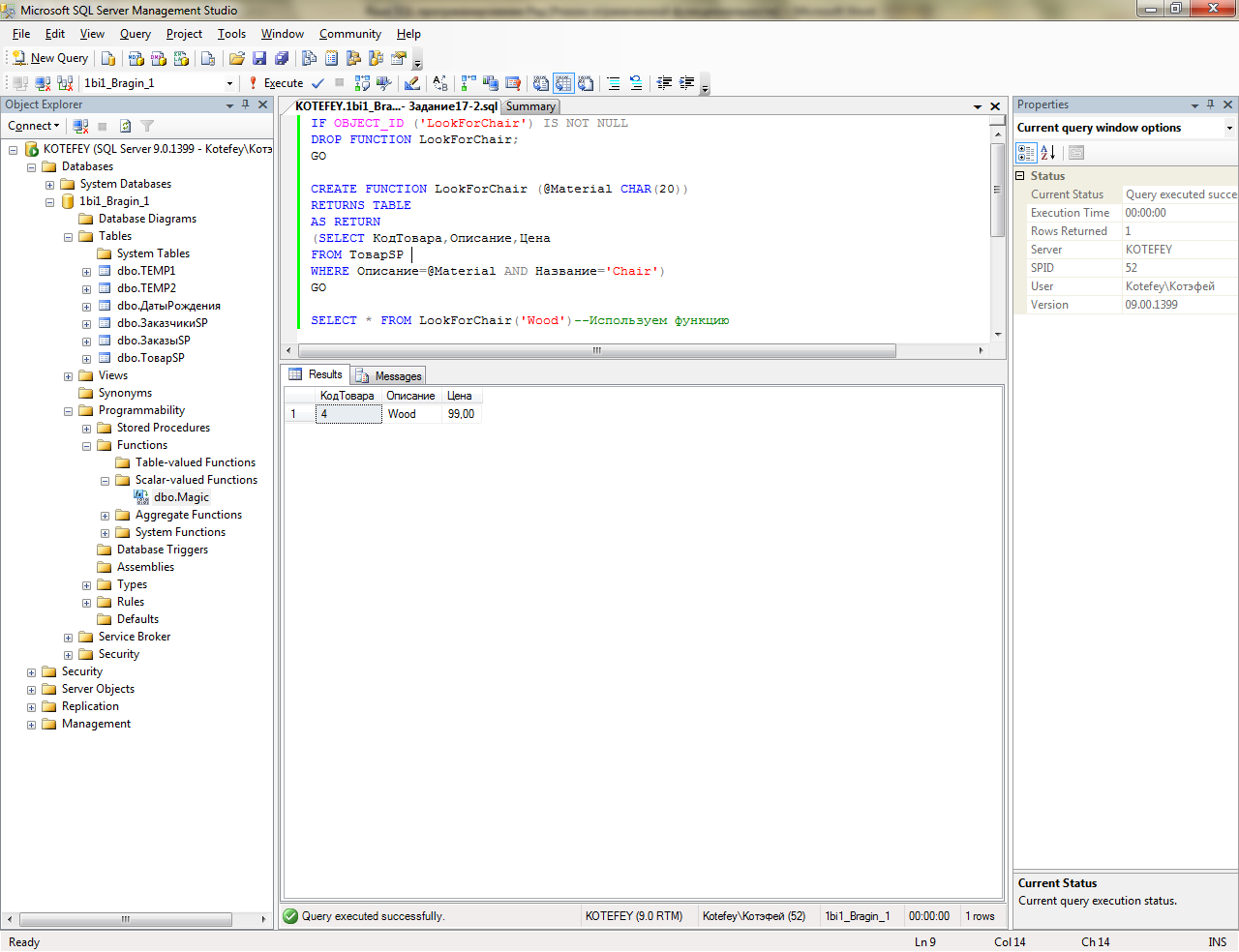Expand the dbo.ТоварSP table node
Image resolution: width=1239 pixels, height=952 pixels.
click(x=86, y=359)
